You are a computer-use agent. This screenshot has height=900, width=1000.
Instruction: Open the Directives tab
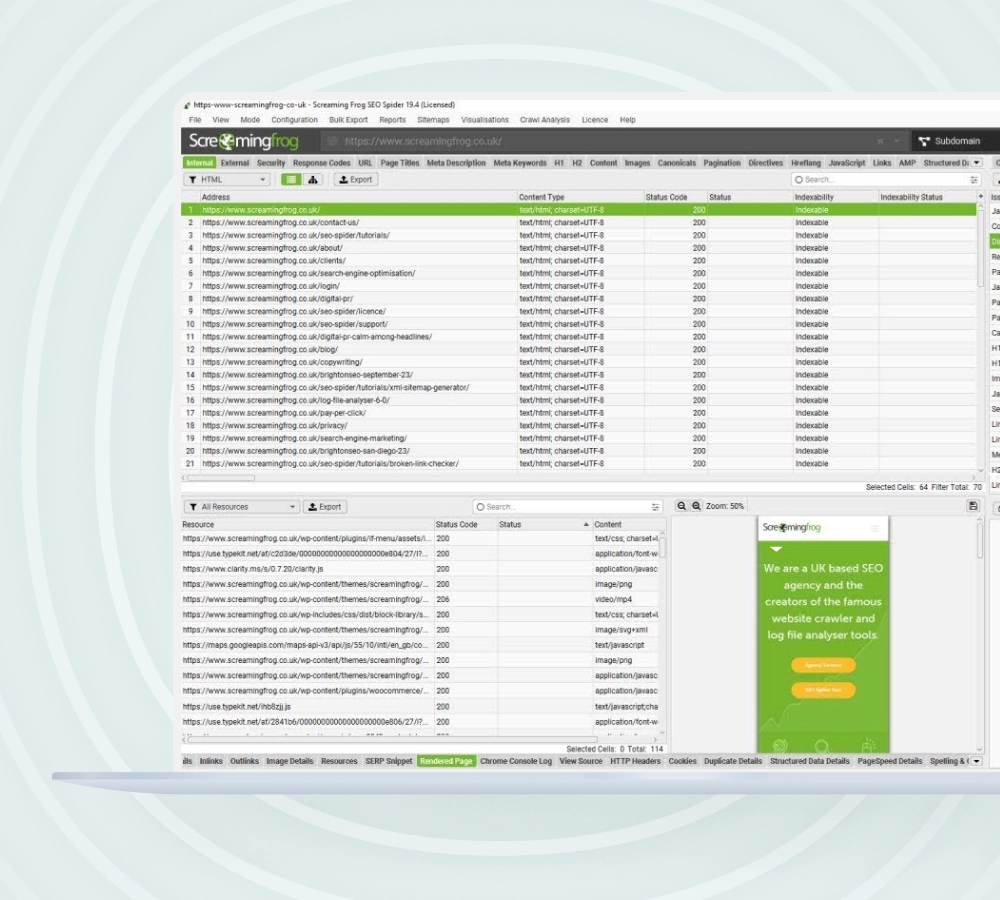[765, 163]
